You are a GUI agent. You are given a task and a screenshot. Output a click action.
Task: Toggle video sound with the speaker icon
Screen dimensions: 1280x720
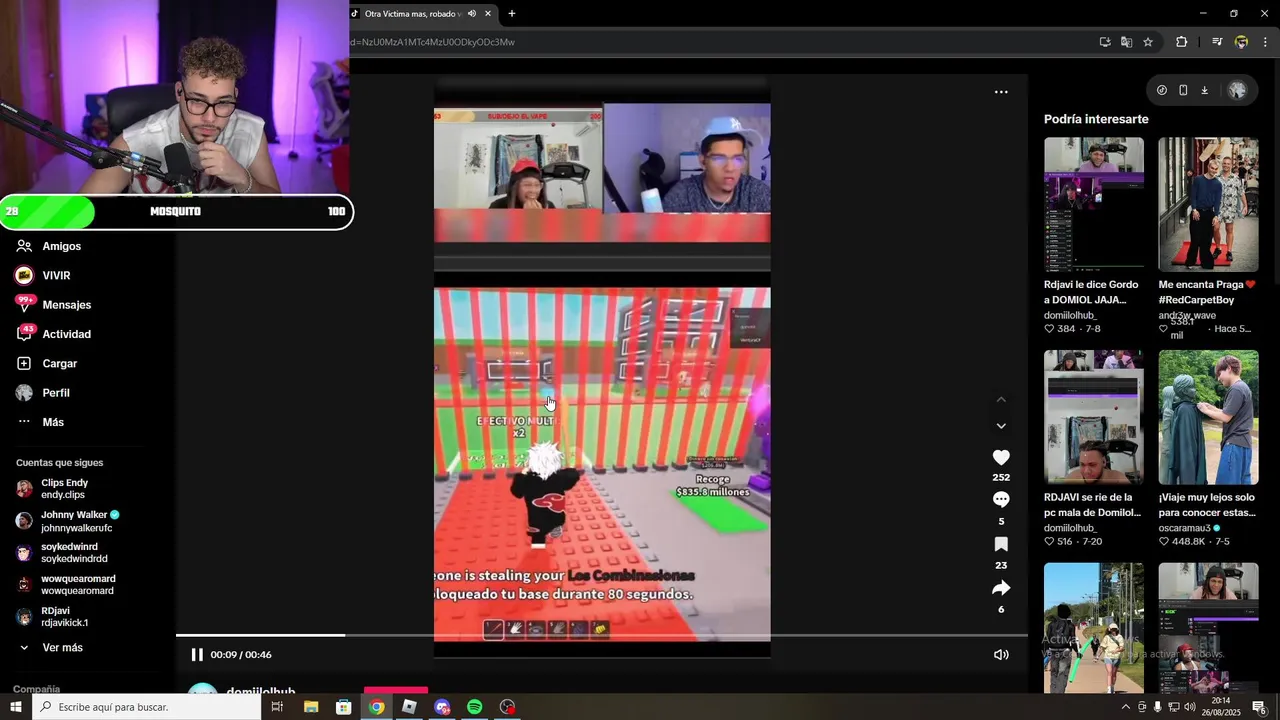[x=1001, y=655]
